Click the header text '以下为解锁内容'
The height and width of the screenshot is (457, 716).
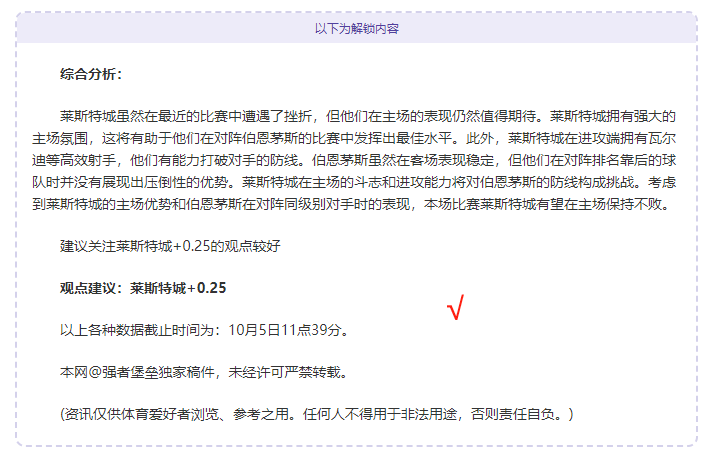tap(357, 29)
